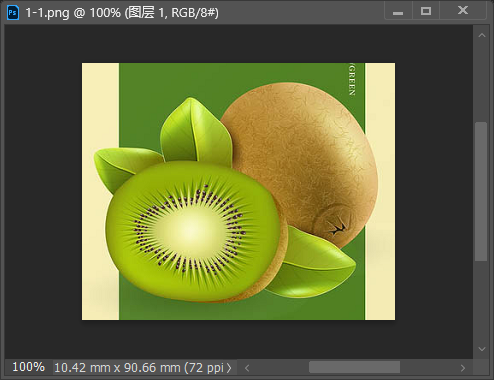Click the horizontal scrollbar right arrow
The width and height of the screenshot is (494, 380).
pyautogui.click(x=463, y=368)
